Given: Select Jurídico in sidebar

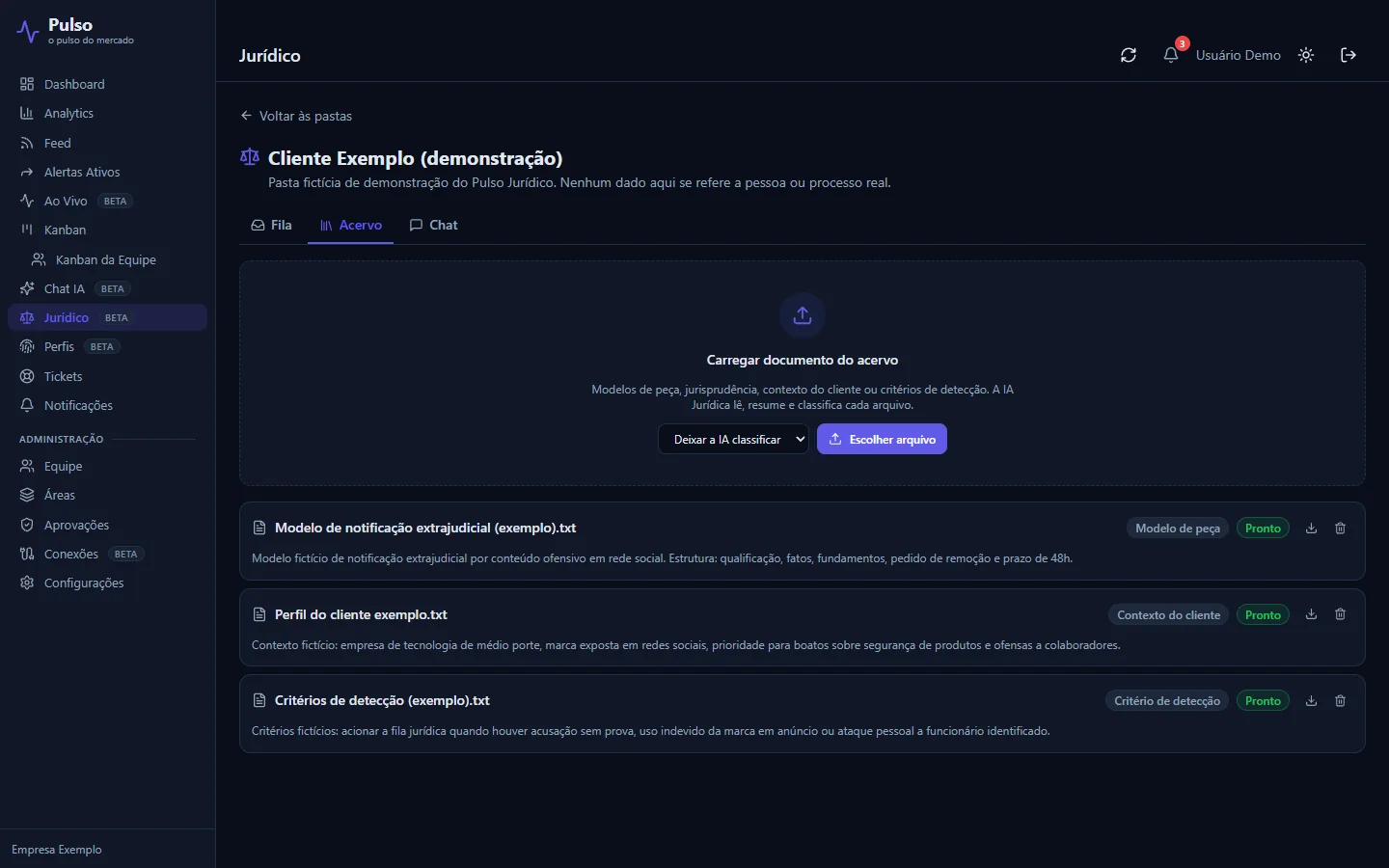Looking at the screenshot, I should pyautogui.click(x=107, y=317).
